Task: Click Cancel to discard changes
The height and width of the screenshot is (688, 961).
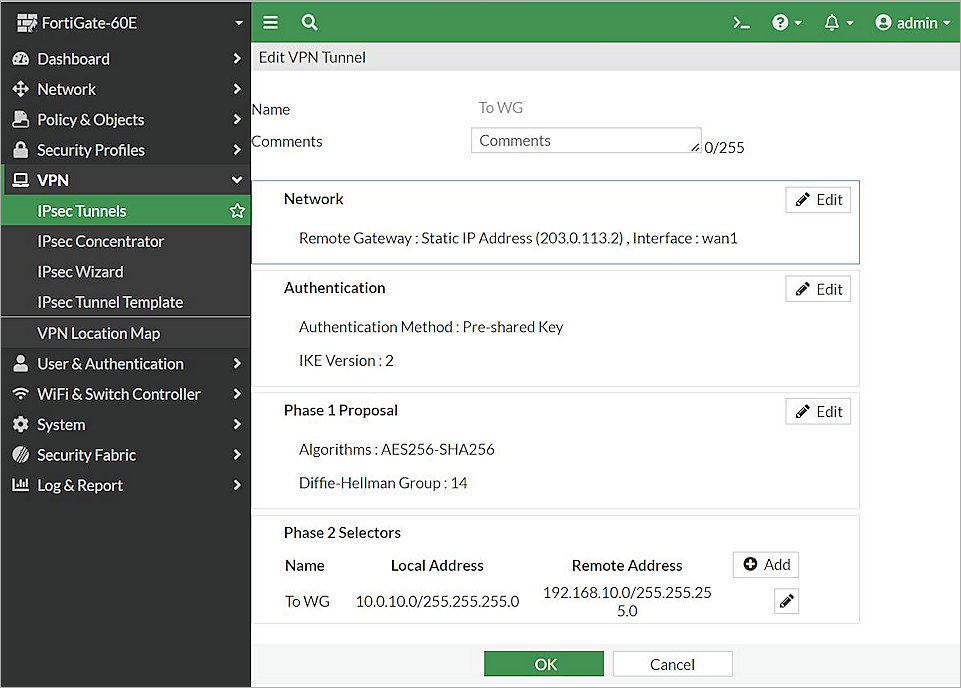Action: (672, 663)
